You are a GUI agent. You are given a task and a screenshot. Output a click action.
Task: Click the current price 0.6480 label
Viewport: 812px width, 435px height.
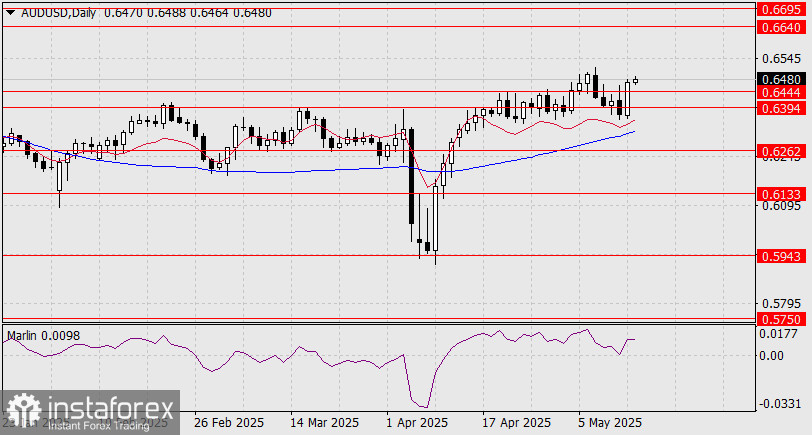pyautogui.click(x=782, y=80)
